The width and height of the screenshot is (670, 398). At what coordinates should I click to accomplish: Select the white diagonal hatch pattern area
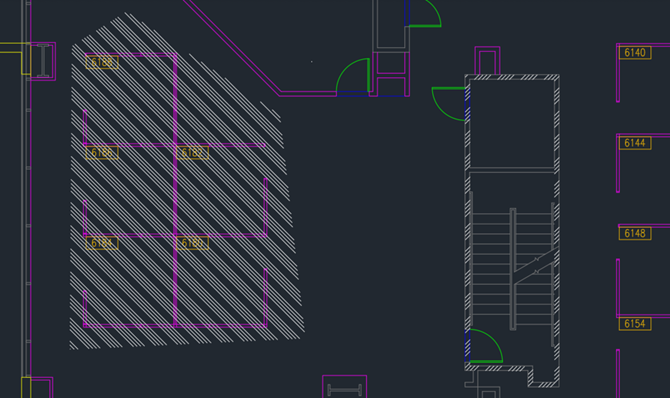pyautogui.click(x=187, y=182)
